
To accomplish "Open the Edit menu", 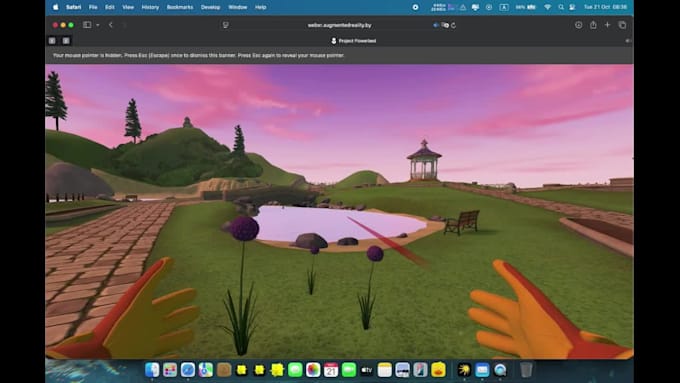I will coord(110,7).
